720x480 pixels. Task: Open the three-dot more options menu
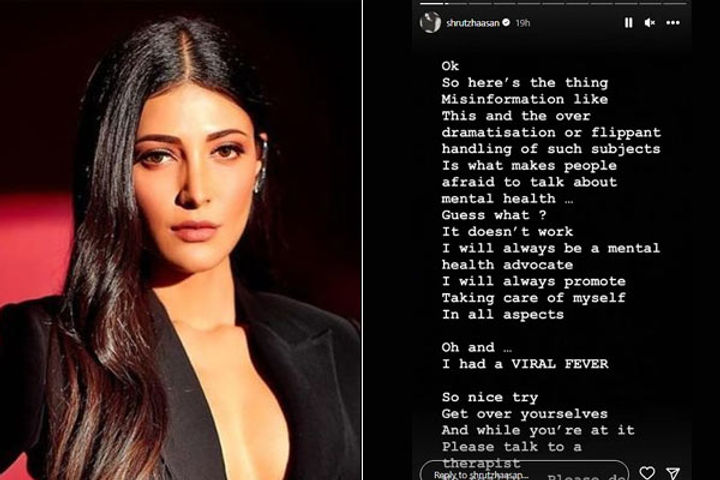click(x=673, y=23)
